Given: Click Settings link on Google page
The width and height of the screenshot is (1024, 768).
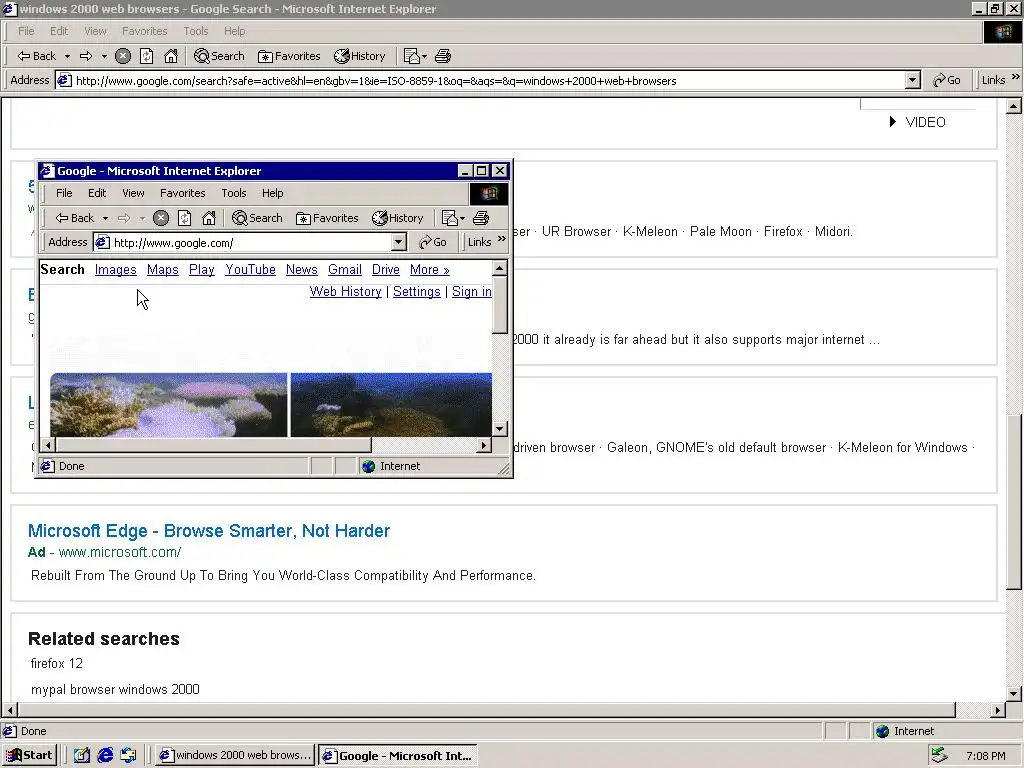Looking at the screenshot, I should (x=417, y=292).
